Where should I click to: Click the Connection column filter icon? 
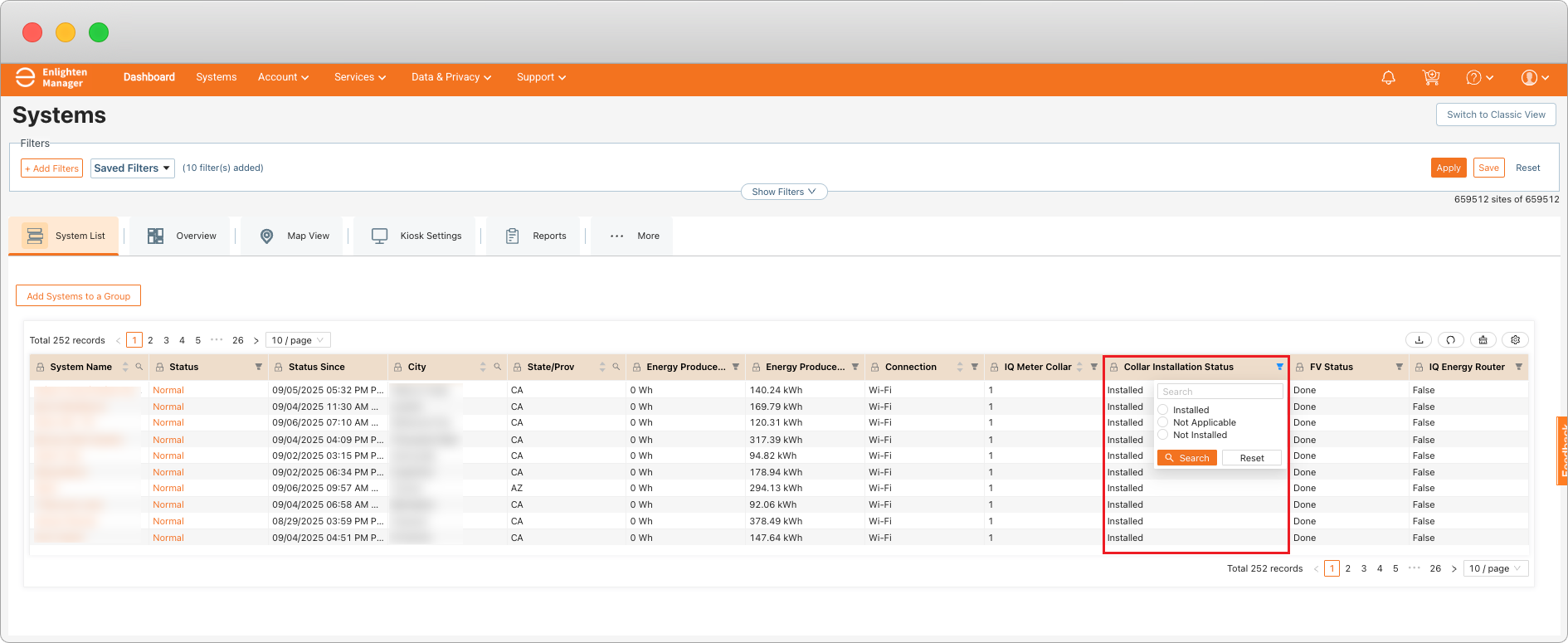975,367
